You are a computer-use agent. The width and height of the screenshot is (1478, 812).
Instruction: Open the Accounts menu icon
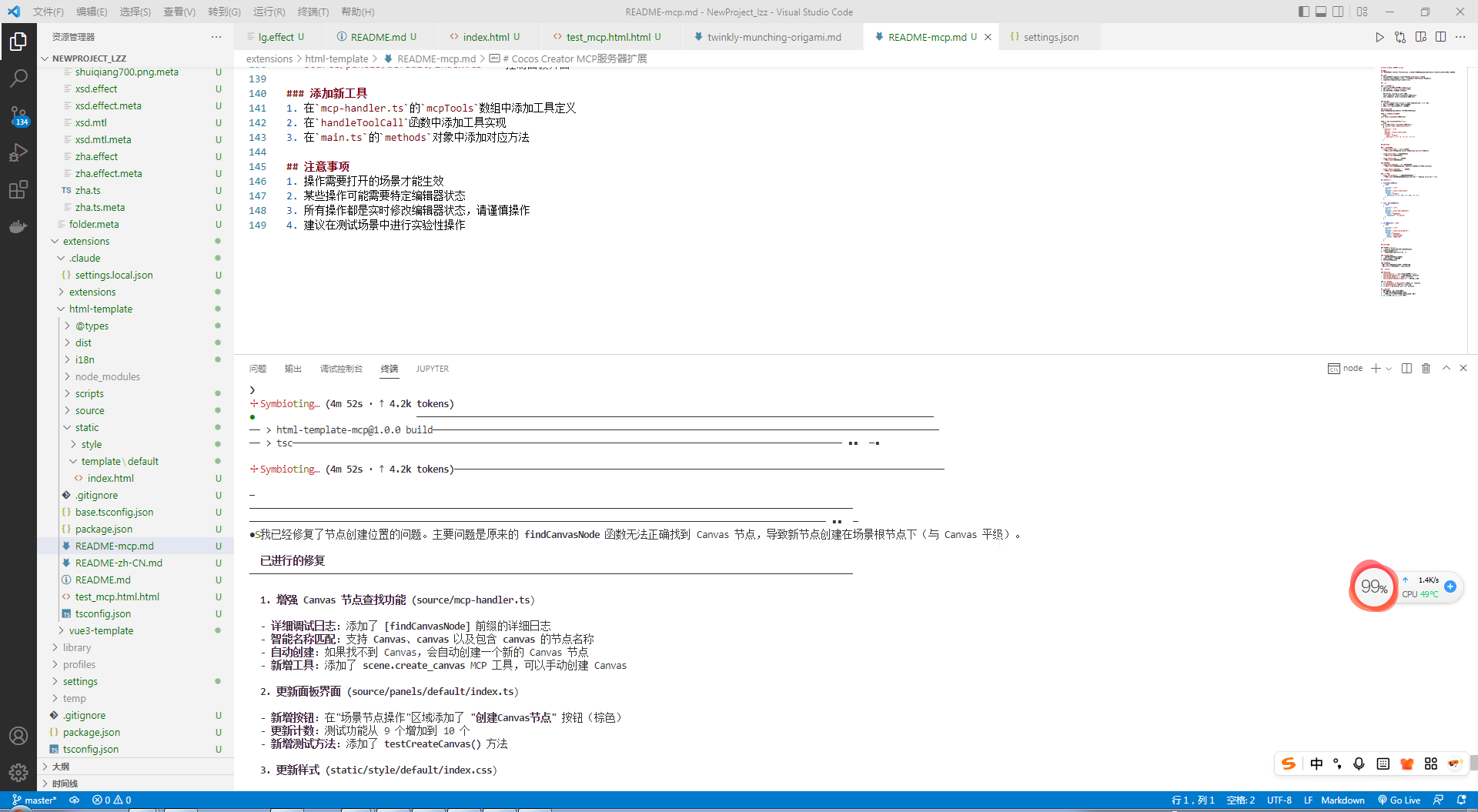(x=18, y=736)
